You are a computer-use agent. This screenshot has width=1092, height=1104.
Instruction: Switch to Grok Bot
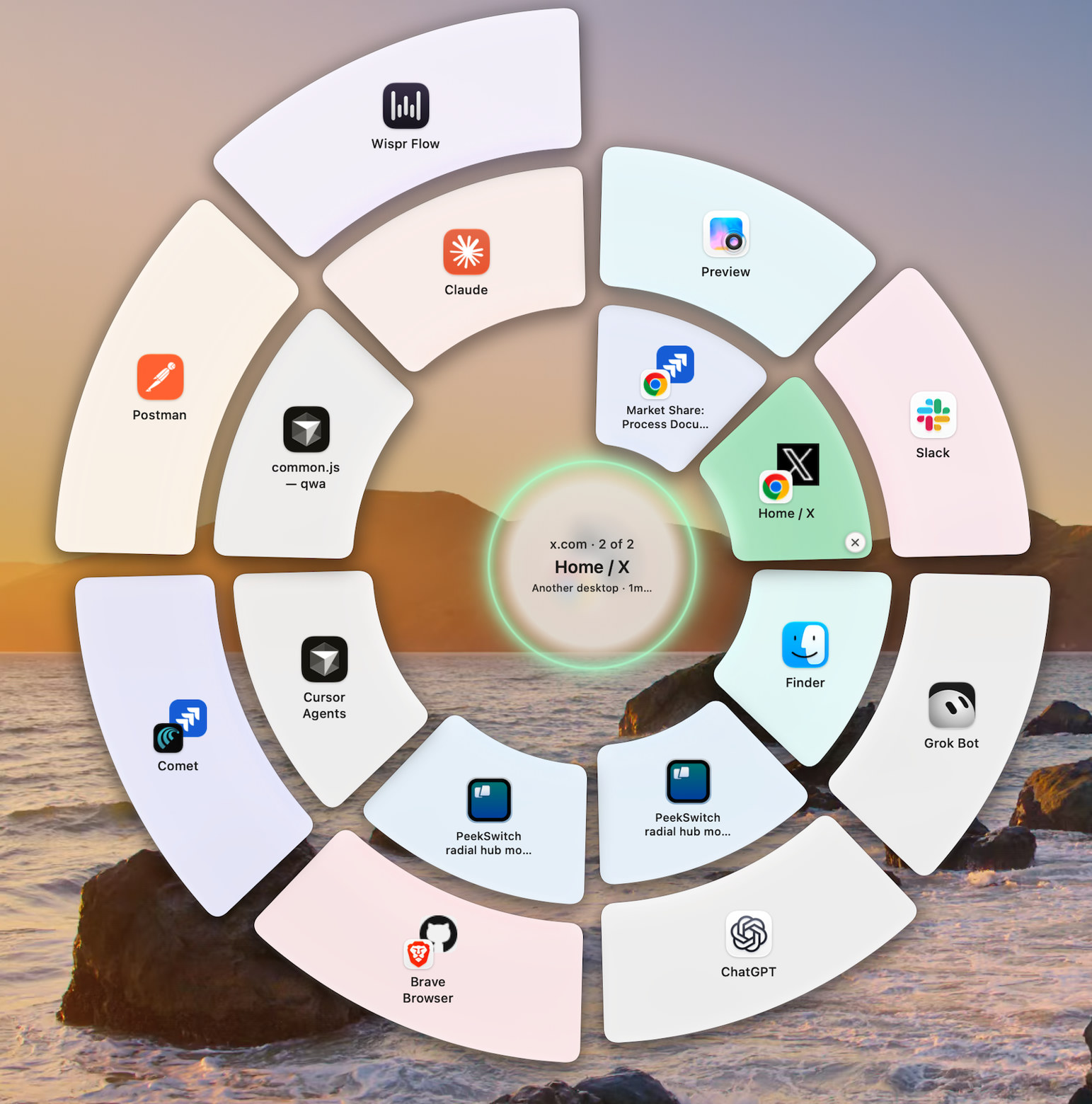click(951, 715)
